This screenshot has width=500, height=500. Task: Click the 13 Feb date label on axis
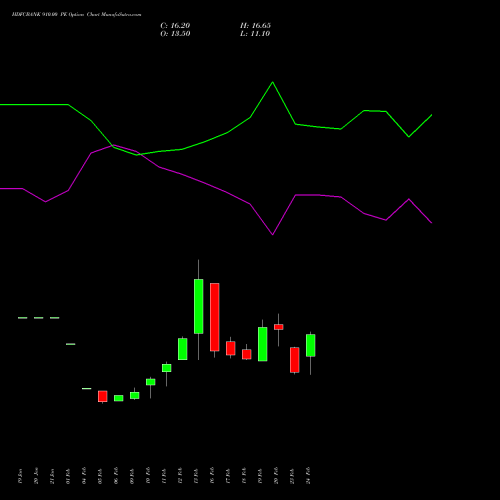196,476
